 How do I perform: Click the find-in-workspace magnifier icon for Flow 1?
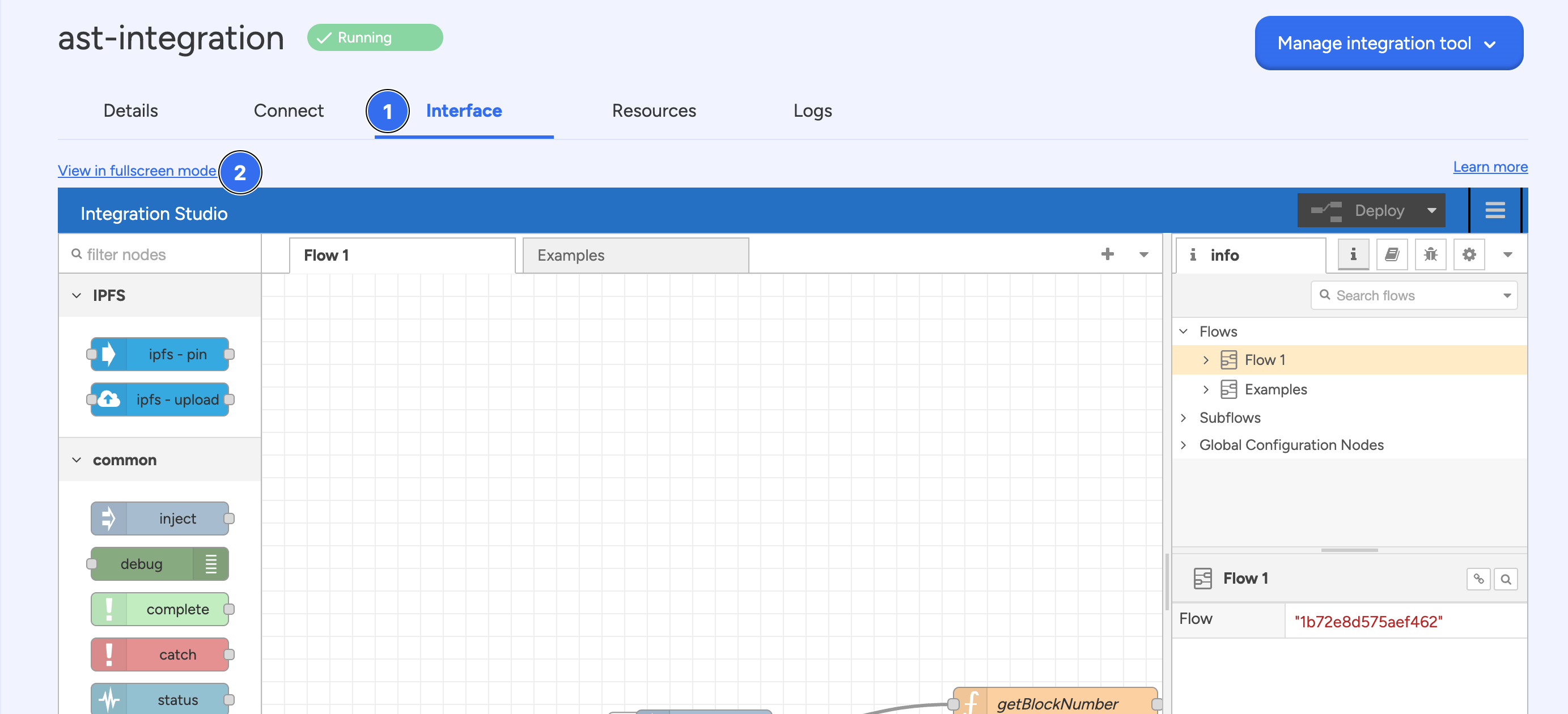pos(1505,579)
